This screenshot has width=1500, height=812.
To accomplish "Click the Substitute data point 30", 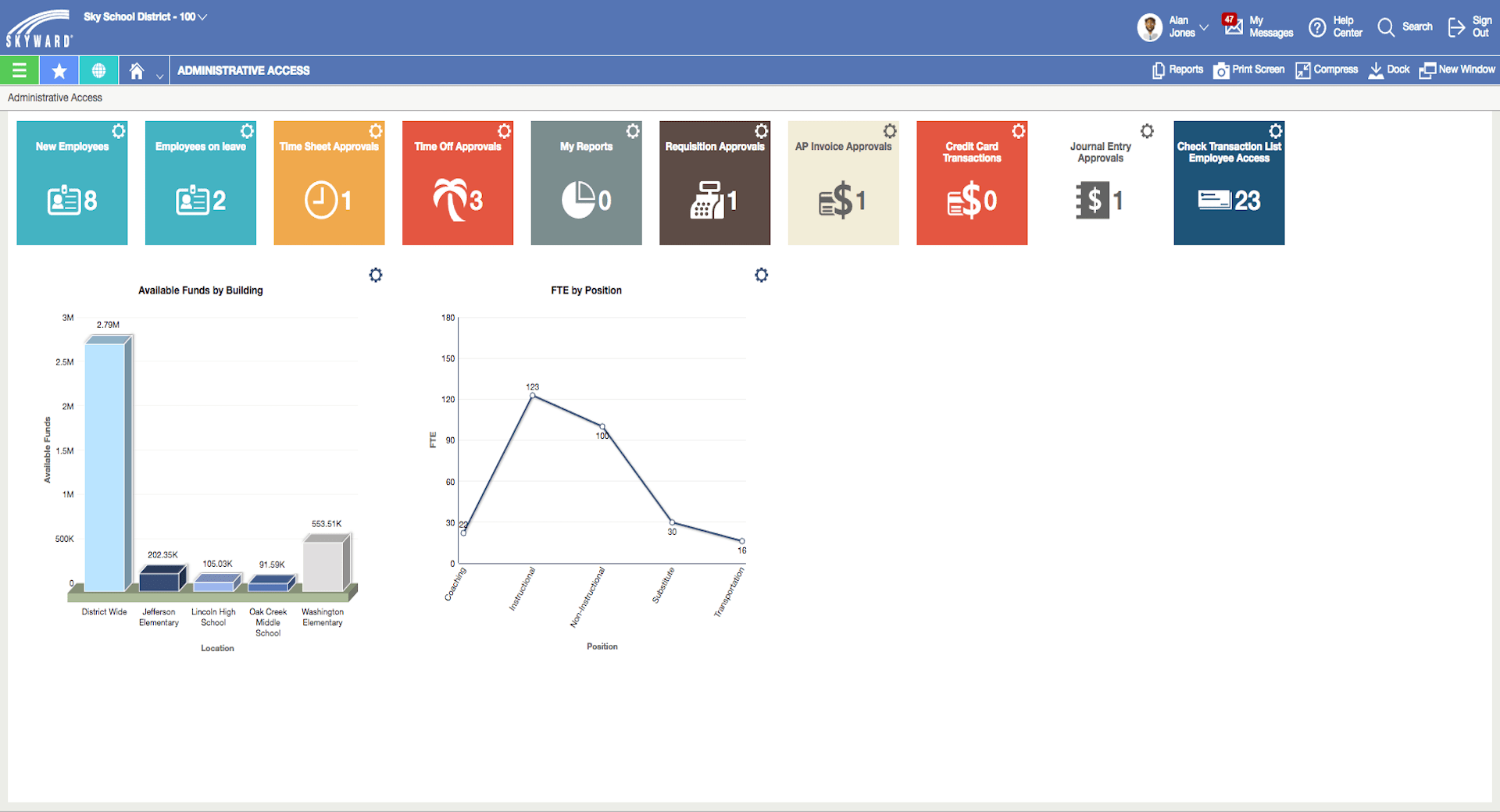I will point(672,522).
